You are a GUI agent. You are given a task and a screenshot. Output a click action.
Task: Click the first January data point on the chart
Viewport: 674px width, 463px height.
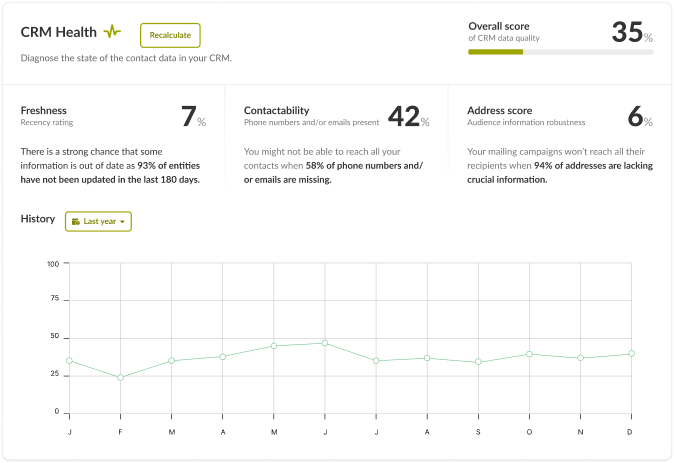69,360
